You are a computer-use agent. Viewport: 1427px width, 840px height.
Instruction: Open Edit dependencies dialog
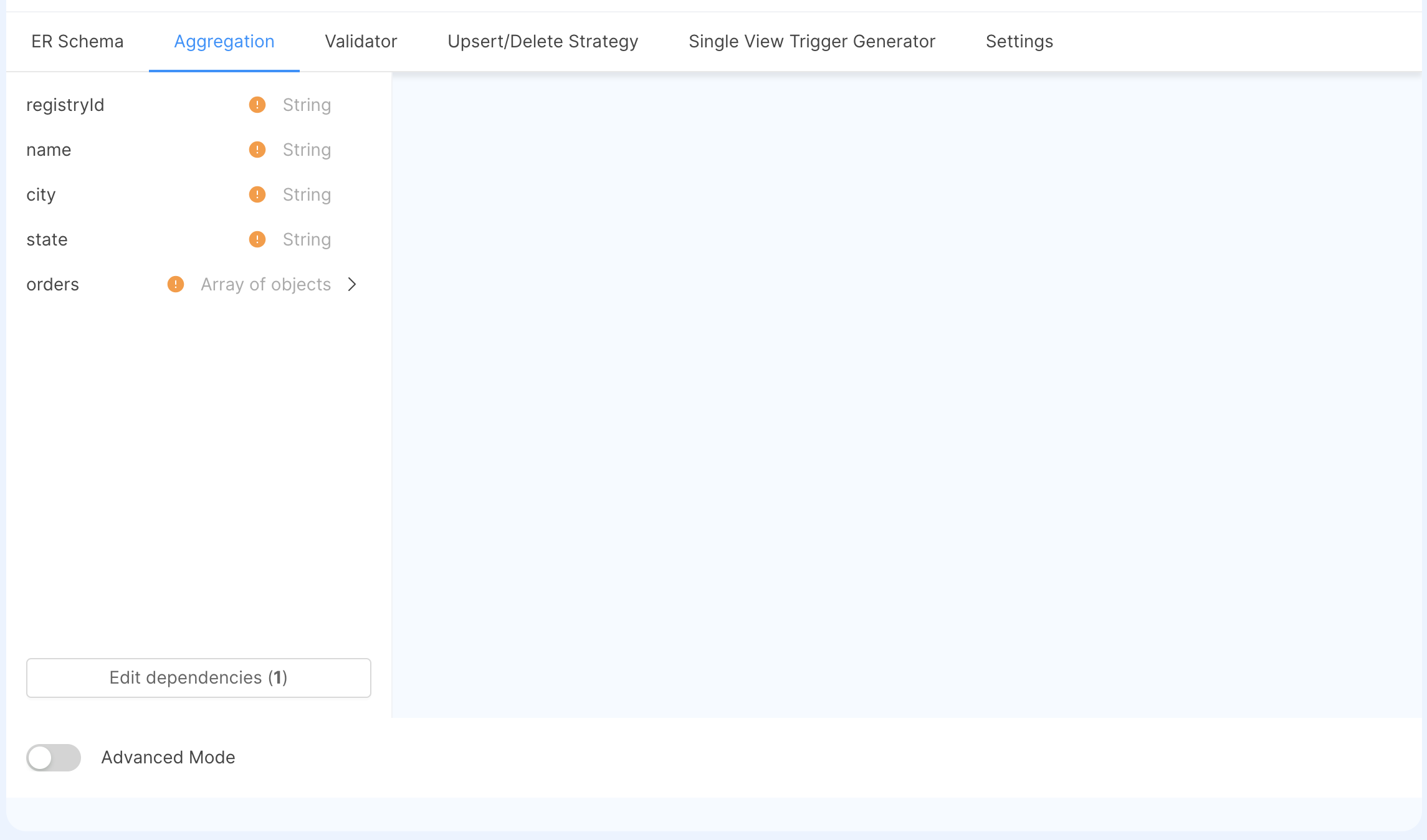click(198, 677)
